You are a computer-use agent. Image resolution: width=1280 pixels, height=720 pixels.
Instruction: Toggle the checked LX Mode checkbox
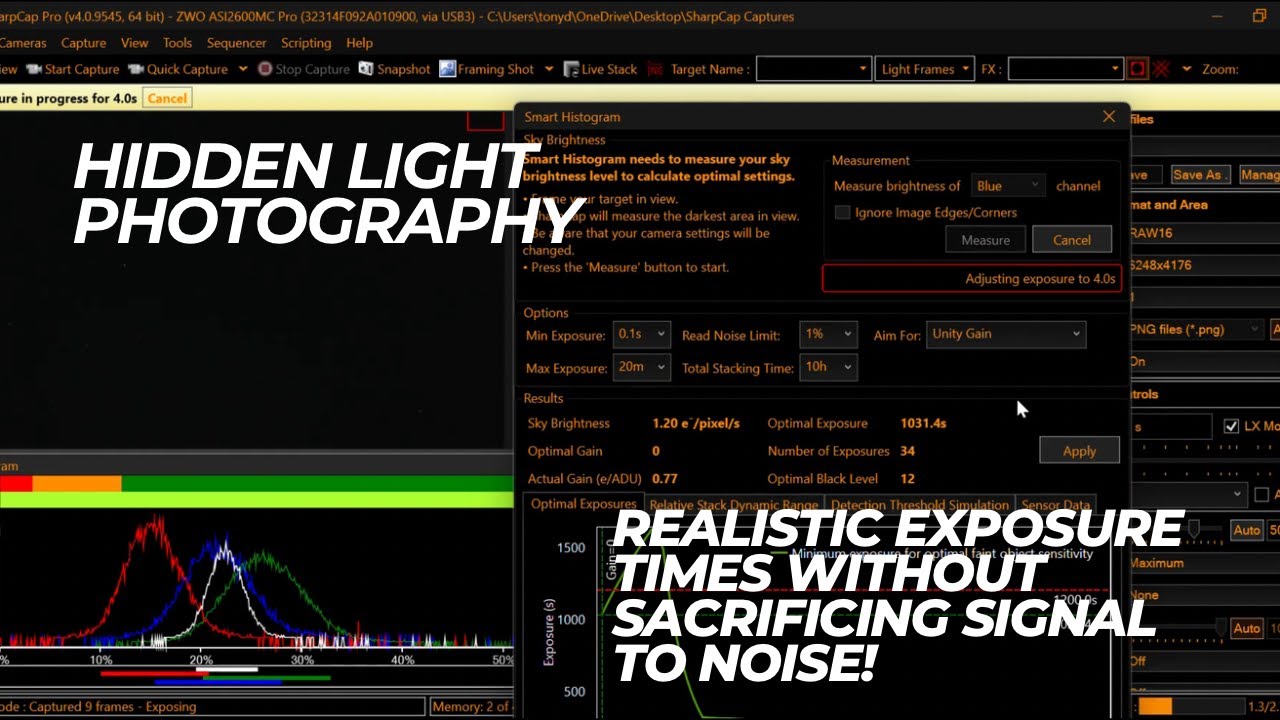point(1231,426)
